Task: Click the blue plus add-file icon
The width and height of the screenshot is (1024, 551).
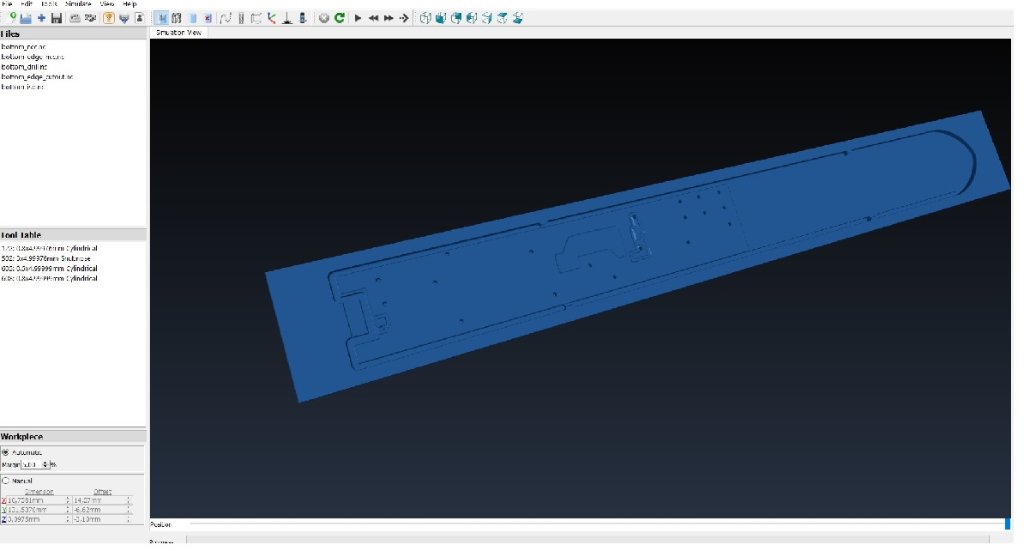Action: coord(41,18)
